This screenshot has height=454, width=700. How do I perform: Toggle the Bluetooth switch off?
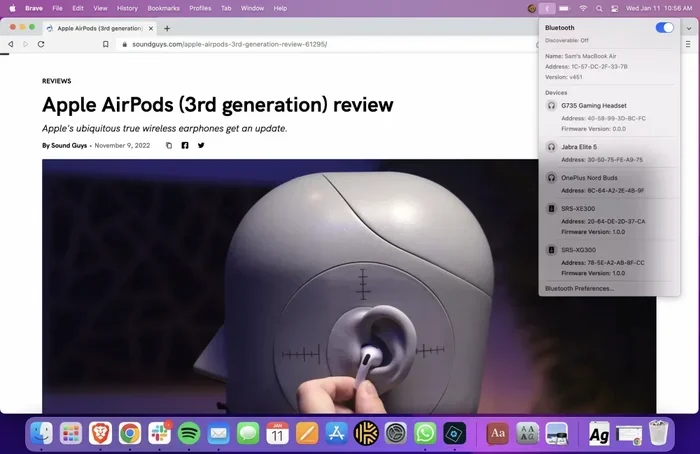[x=664, y=28]
